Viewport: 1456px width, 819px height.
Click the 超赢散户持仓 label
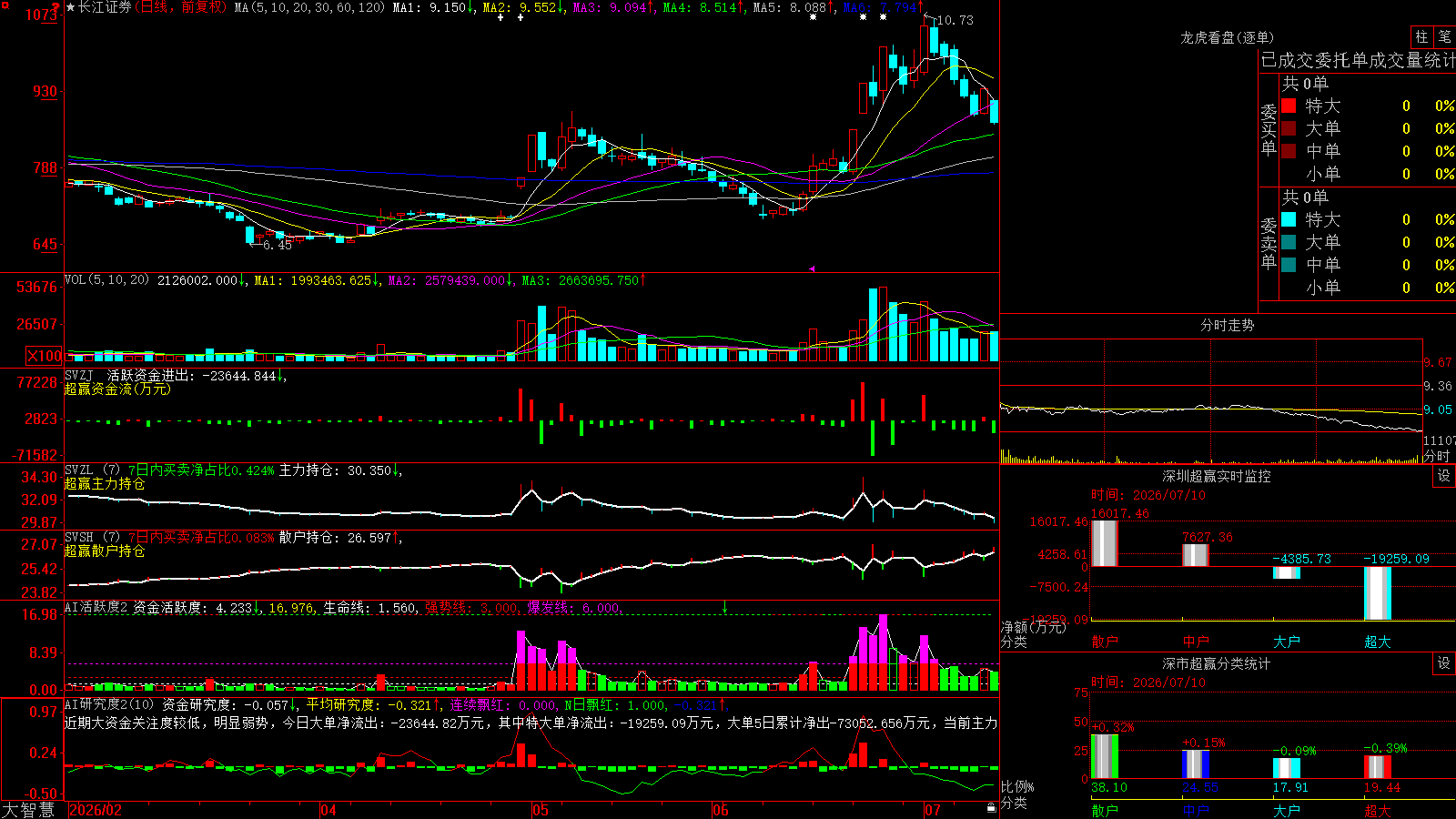click(x=105, y=551)
